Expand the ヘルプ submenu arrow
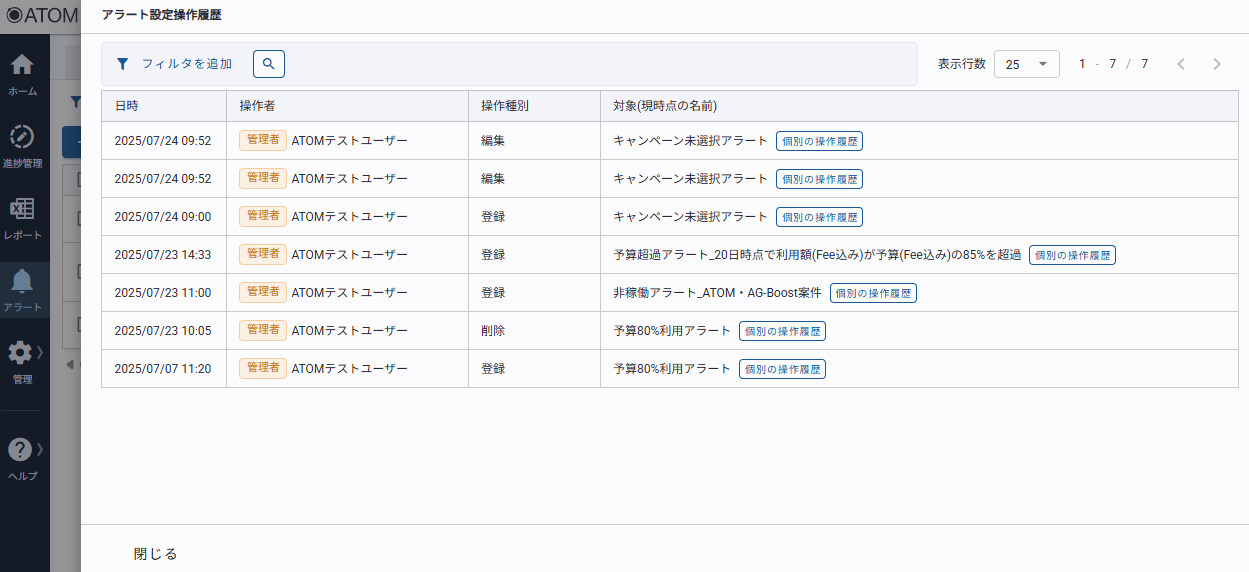Image resolution: width=1249 pixels, height=572 pixels. click(x=40, y=449)
